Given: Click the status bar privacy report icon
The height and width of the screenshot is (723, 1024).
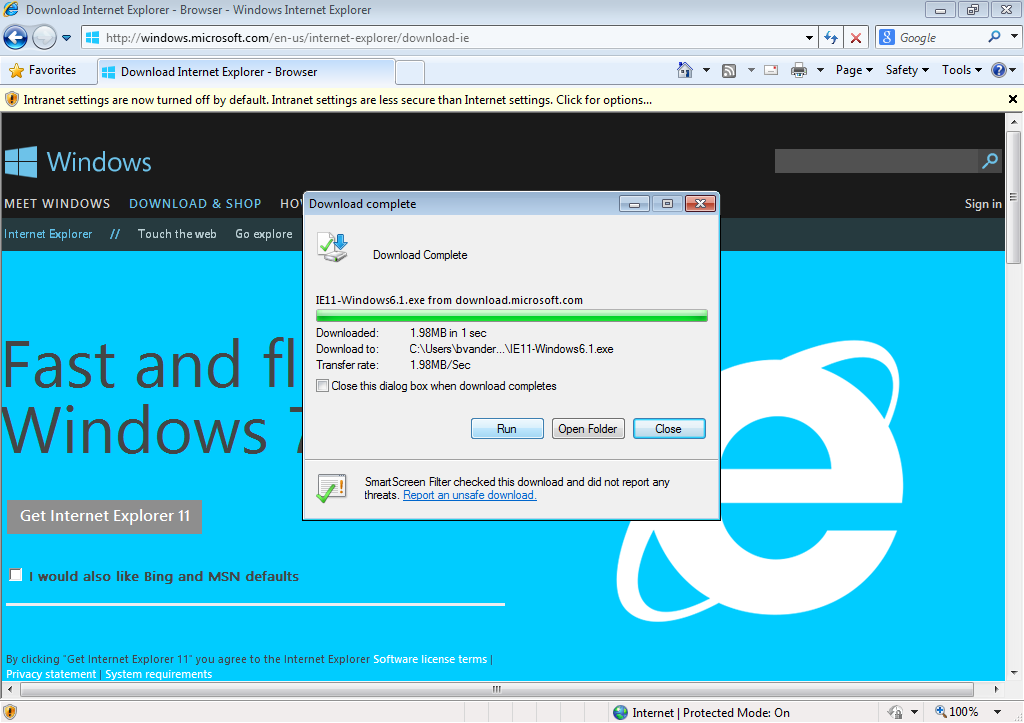Looking at the screenshot, I should 895,712.
